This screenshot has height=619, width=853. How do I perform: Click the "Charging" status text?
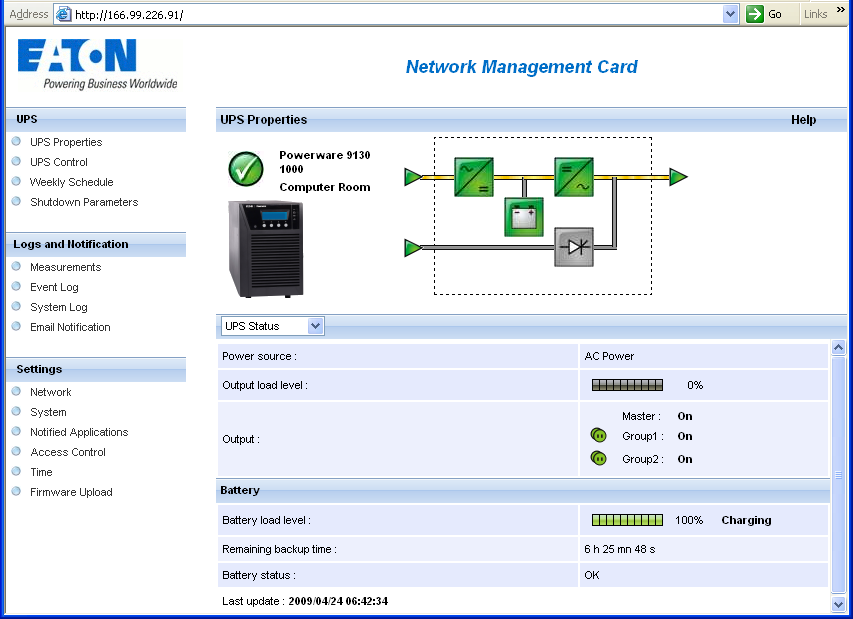coord(746,520)
